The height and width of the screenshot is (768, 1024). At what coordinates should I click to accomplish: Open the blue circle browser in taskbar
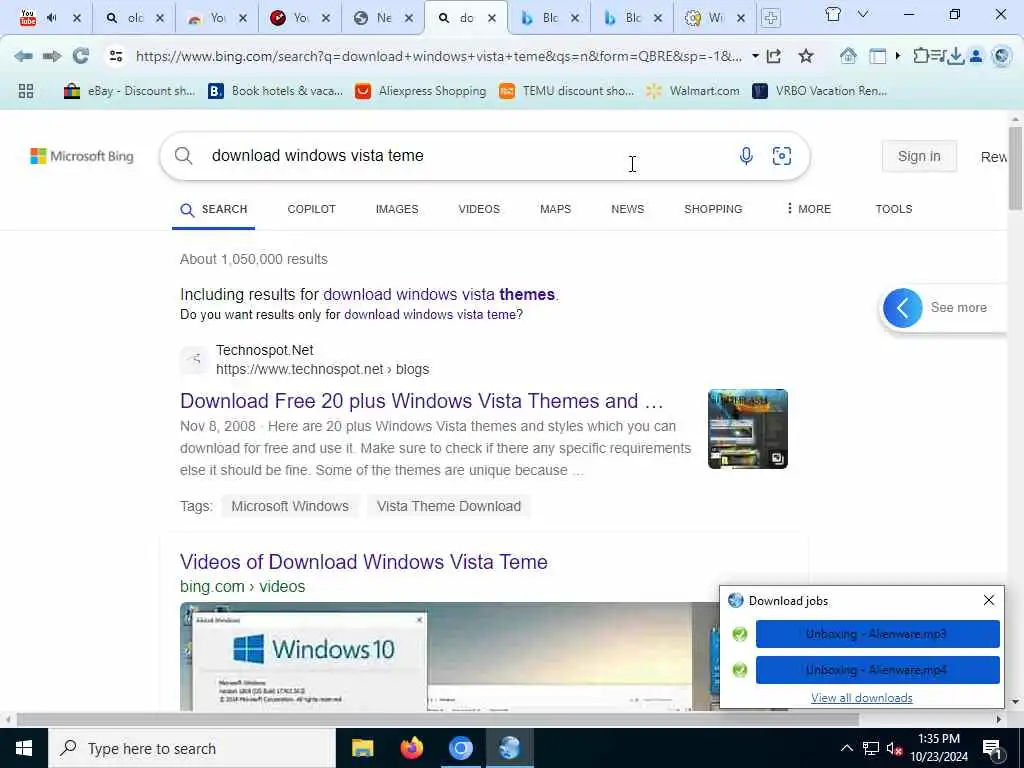point(460,748)
